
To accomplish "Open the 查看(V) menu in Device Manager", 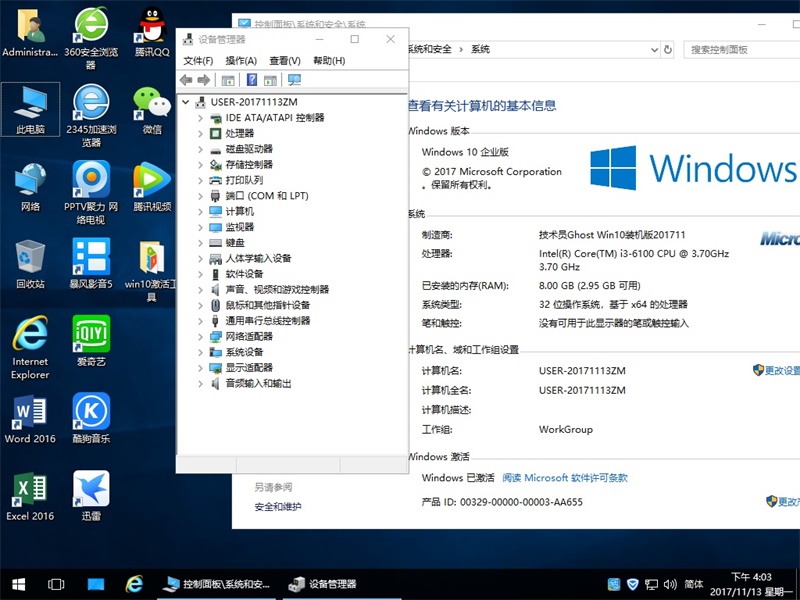I will point(284,61).
